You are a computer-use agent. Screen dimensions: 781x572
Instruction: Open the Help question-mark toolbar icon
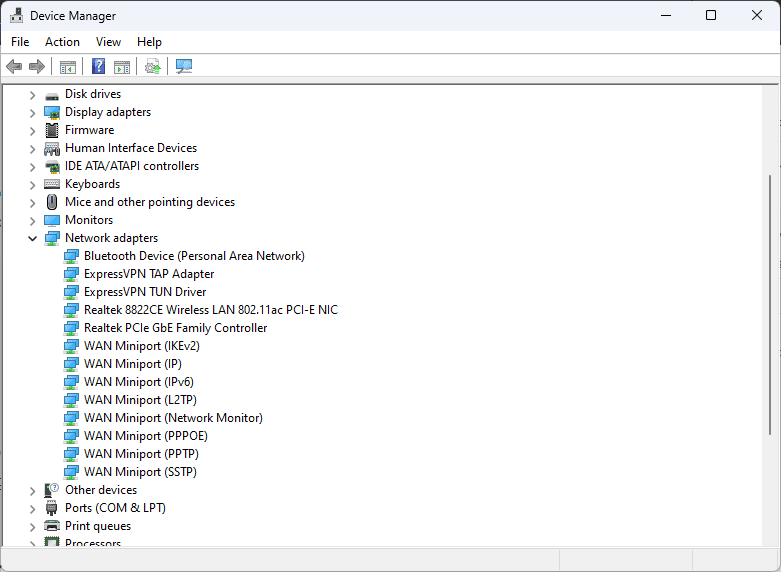[99, 66]
